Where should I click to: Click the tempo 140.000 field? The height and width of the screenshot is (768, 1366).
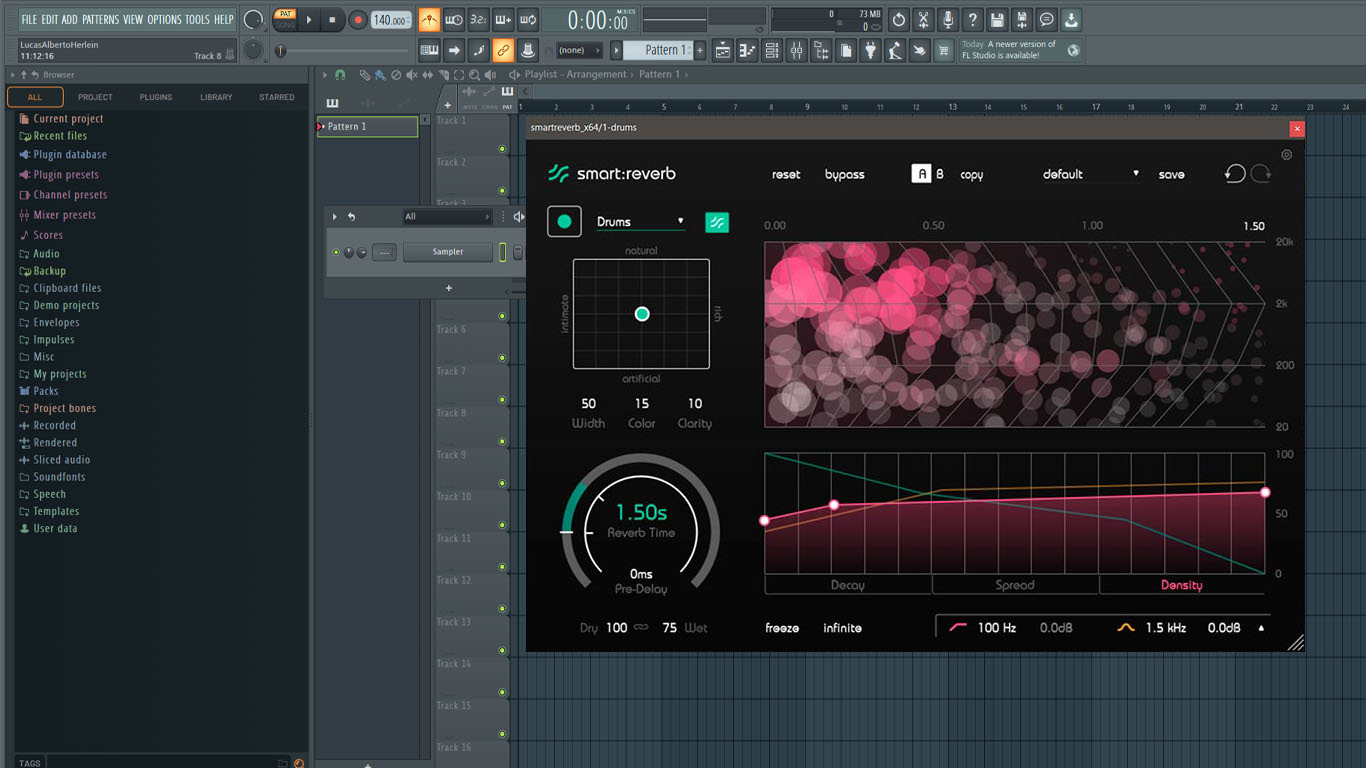pyautogui.click(x=391, y=20)
